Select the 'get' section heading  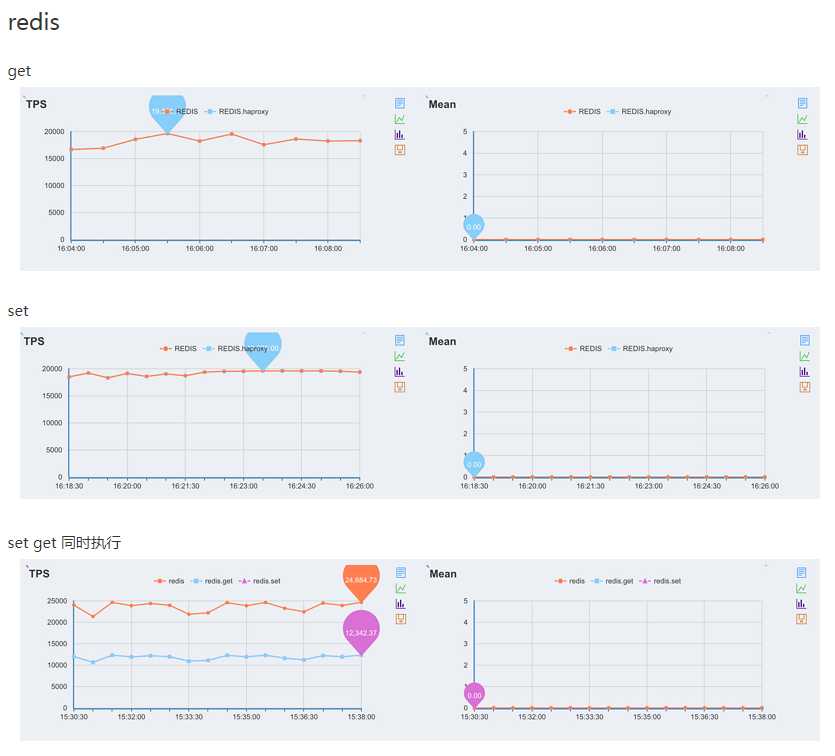[19, 71]
